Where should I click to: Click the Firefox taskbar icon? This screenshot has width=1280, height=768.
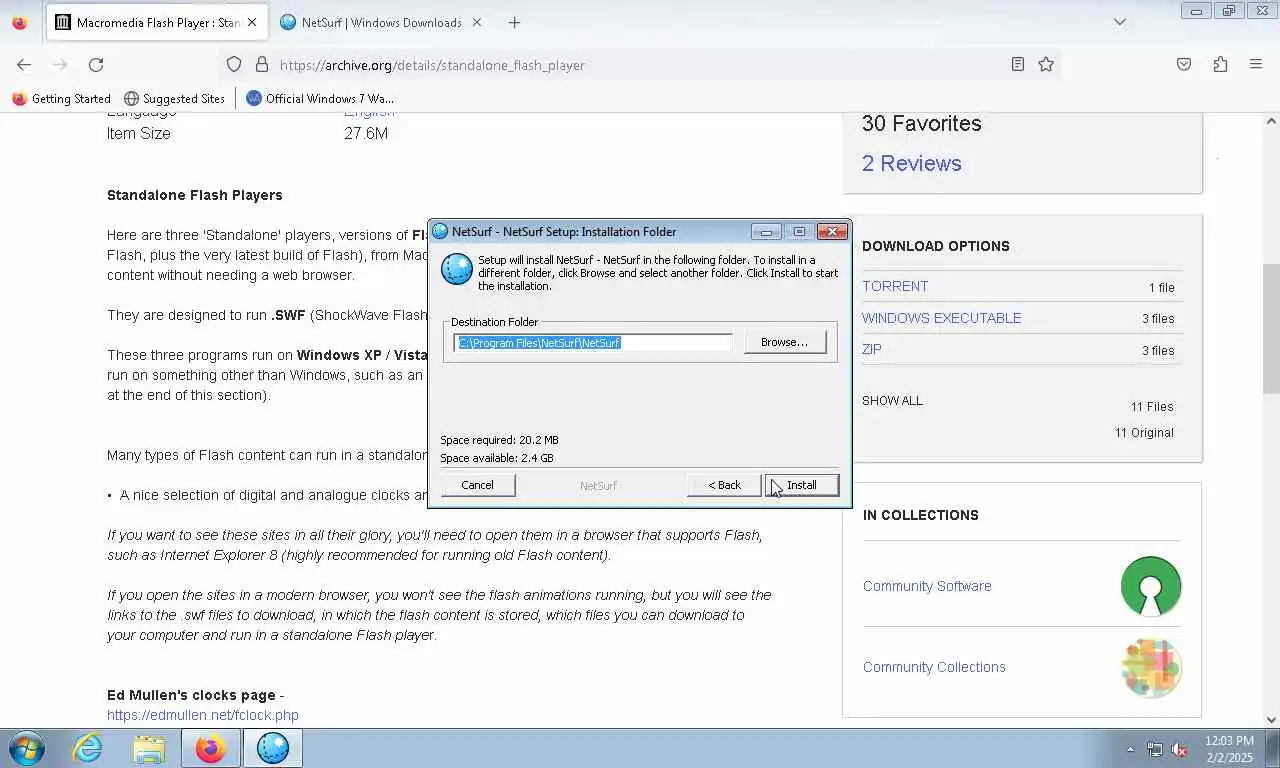[x=210, y=748]
